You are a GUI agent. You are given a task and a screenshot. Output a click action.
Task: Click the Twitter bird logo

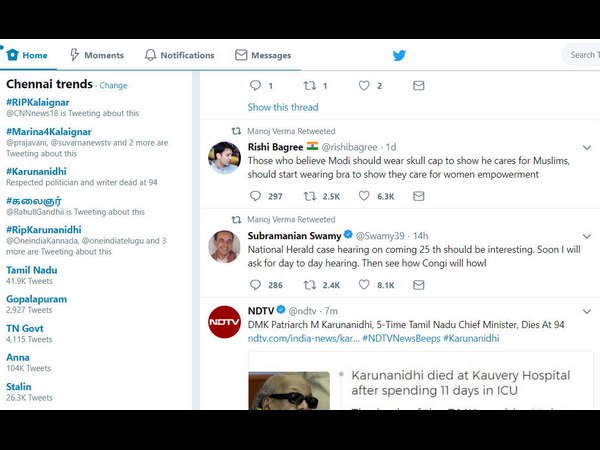399,55
